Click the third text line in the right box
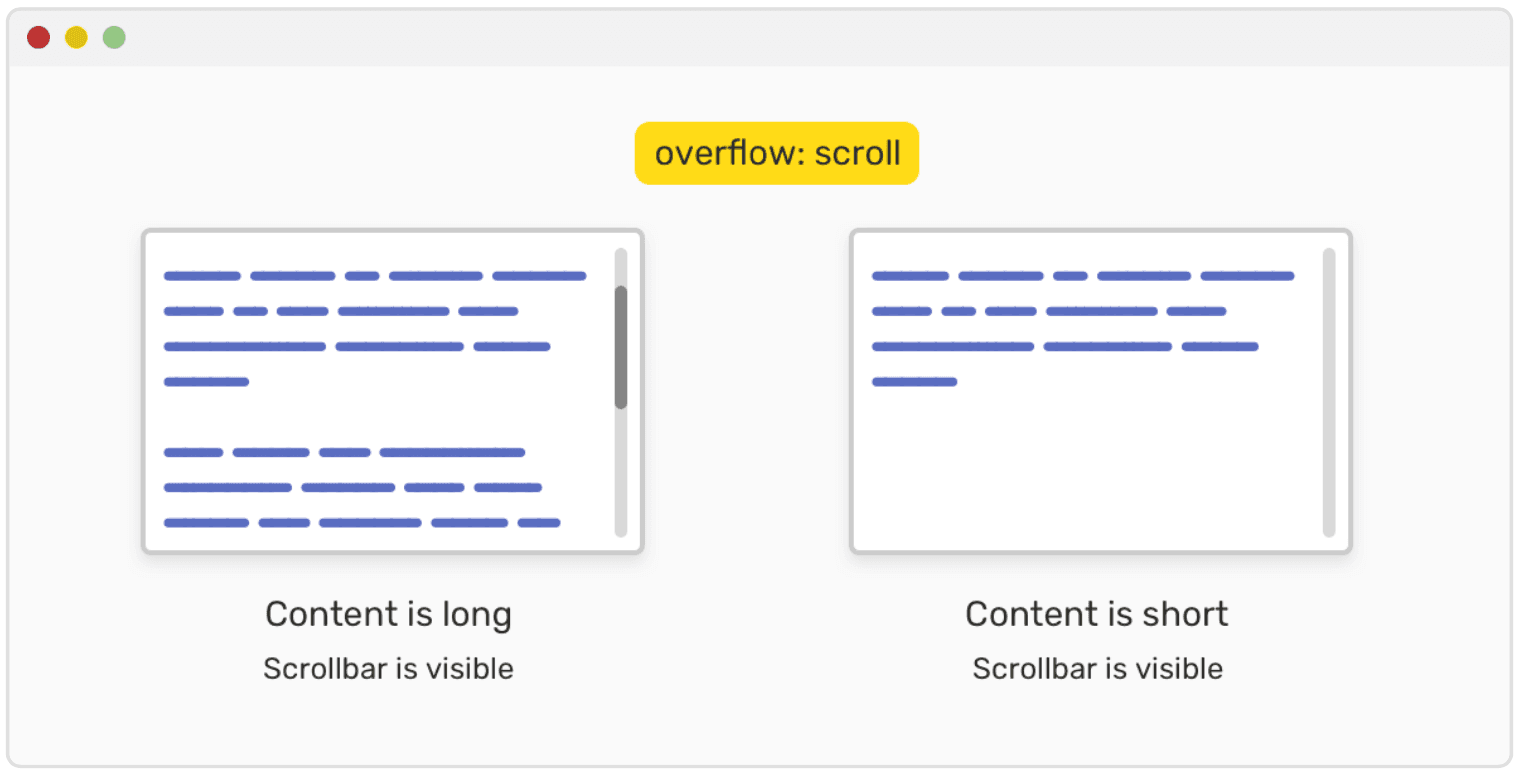This screenshot has width=1520, height=774. [x=1064, y=347]
